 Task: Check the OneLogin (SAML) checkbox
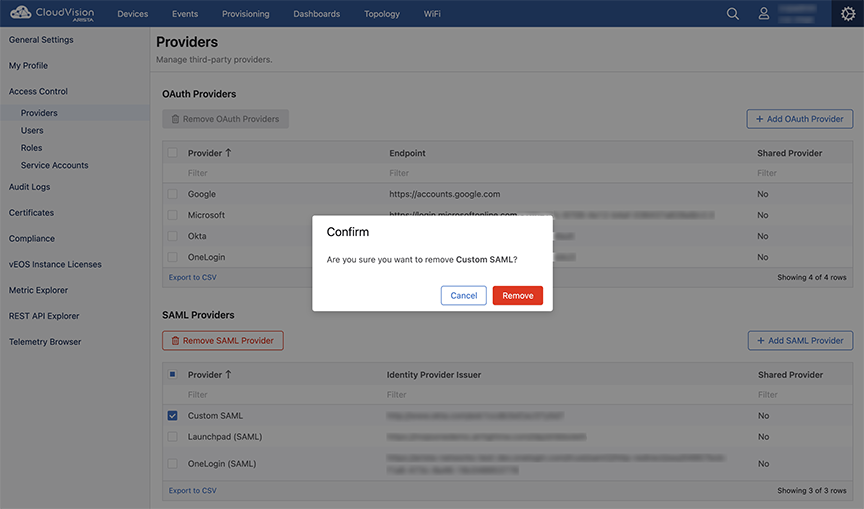click(172, 463)
